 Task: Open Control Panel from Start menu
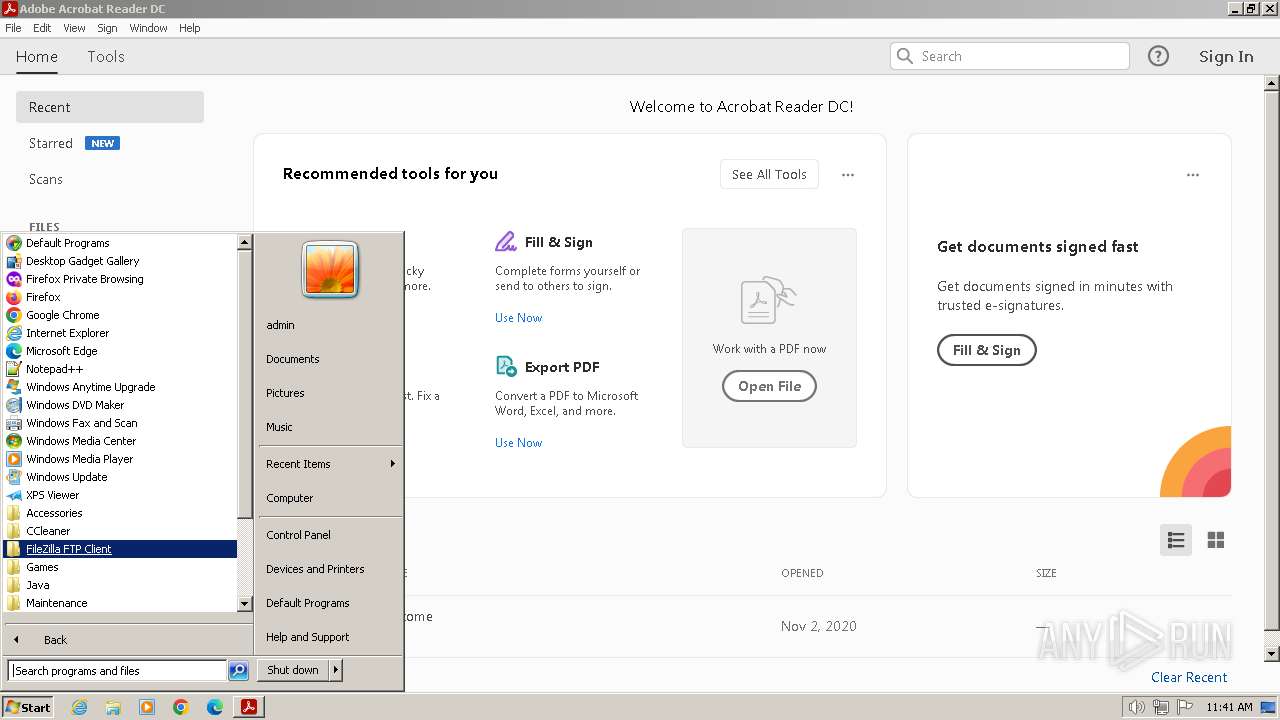click(x=298, y=535)
